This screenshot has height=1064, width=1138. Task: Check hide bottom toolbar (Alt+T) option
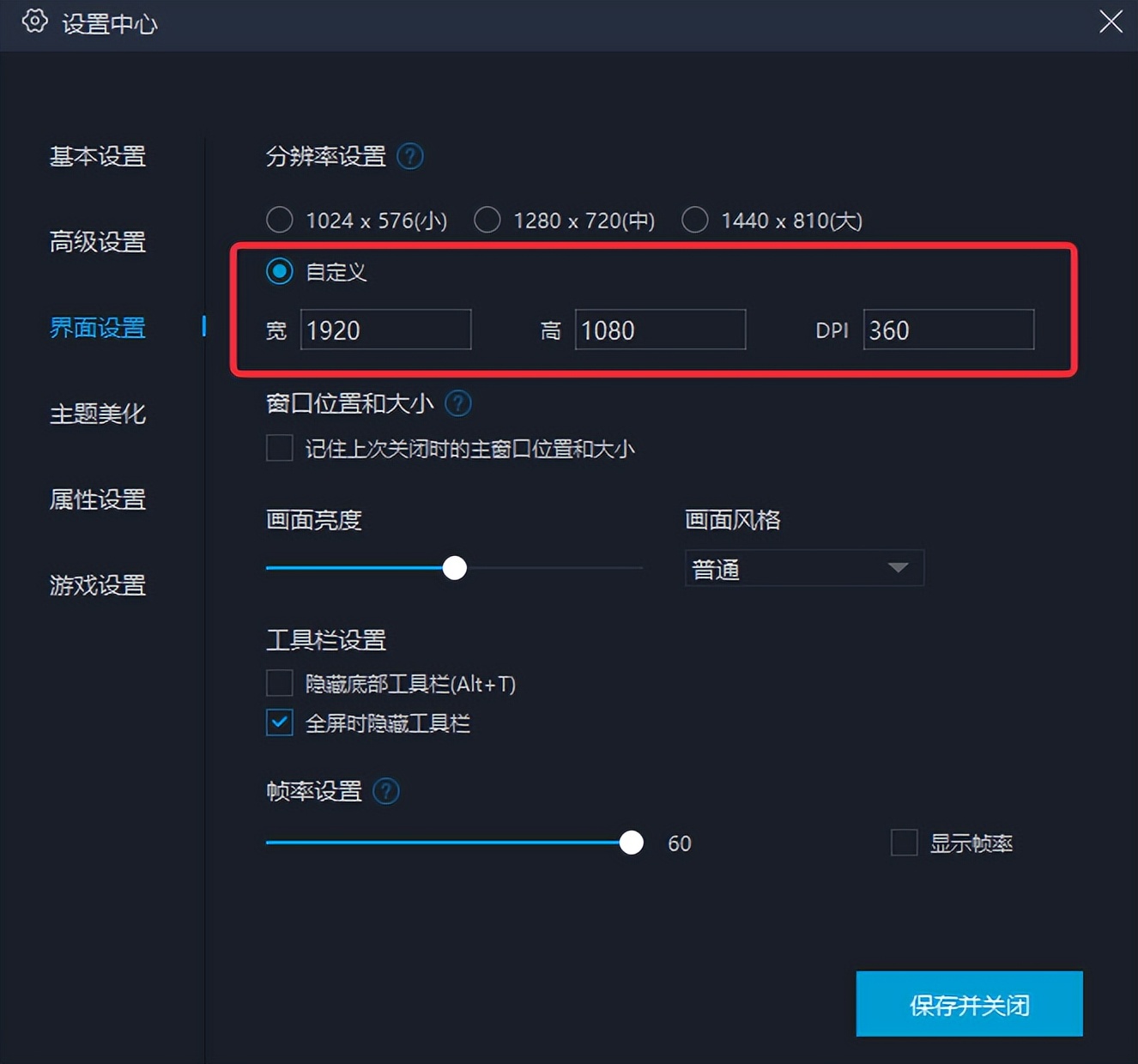(x=279, y=682)
